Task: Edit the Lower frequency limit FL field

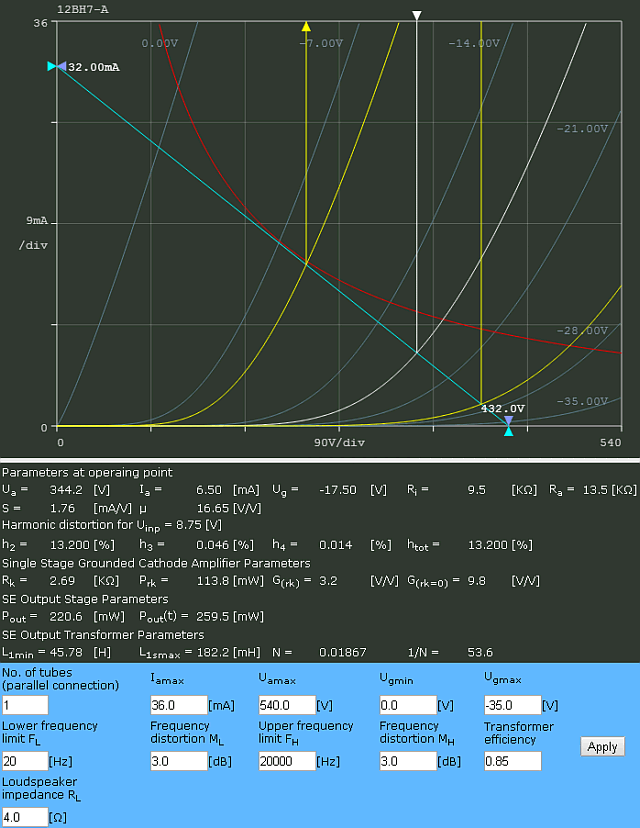Action: (x=25, y=762)
